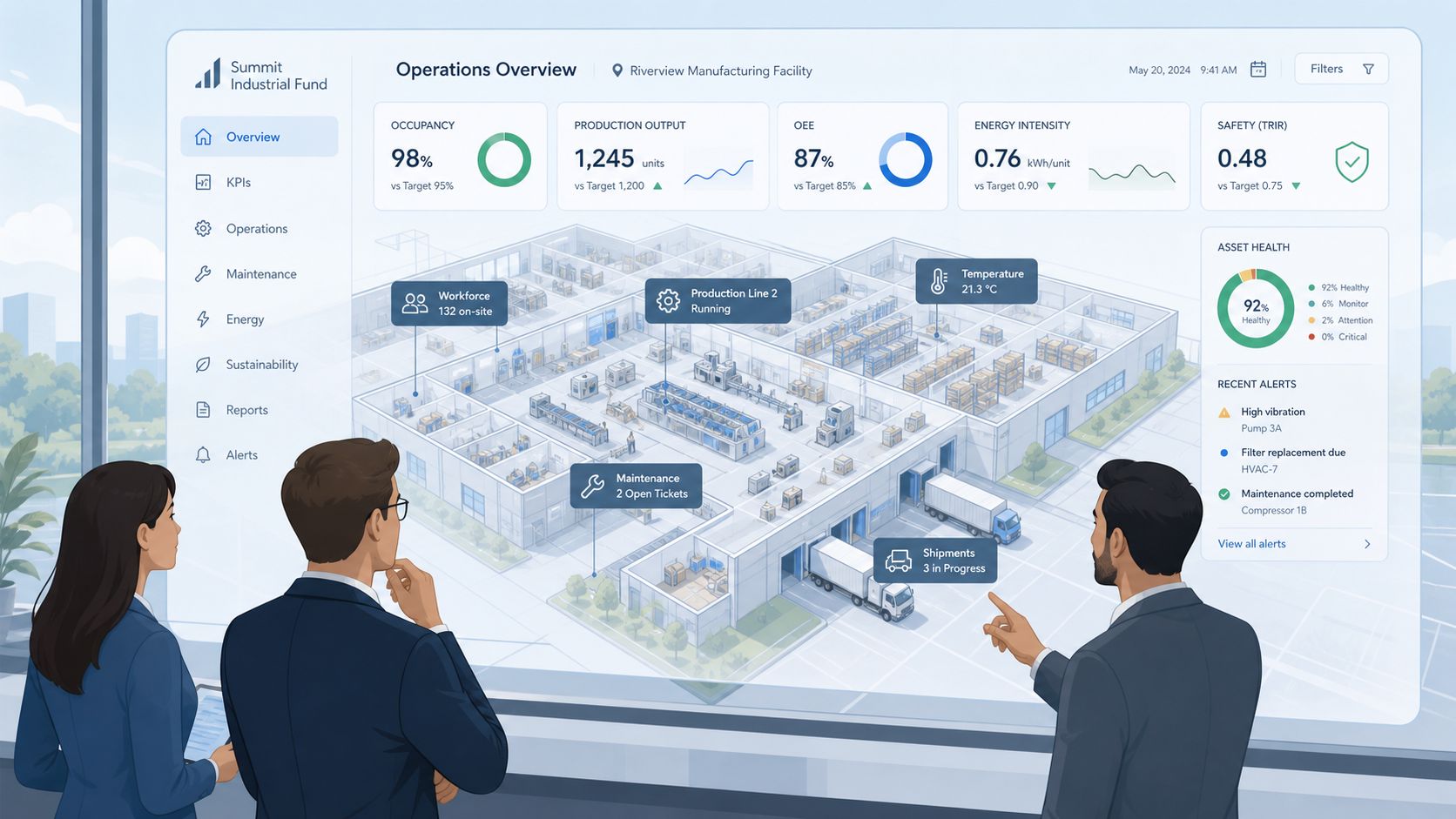Click the truck icon on Shipments tag
Image resolution: width=1456 pixels, height=819 pixels.
pos(898,561)
